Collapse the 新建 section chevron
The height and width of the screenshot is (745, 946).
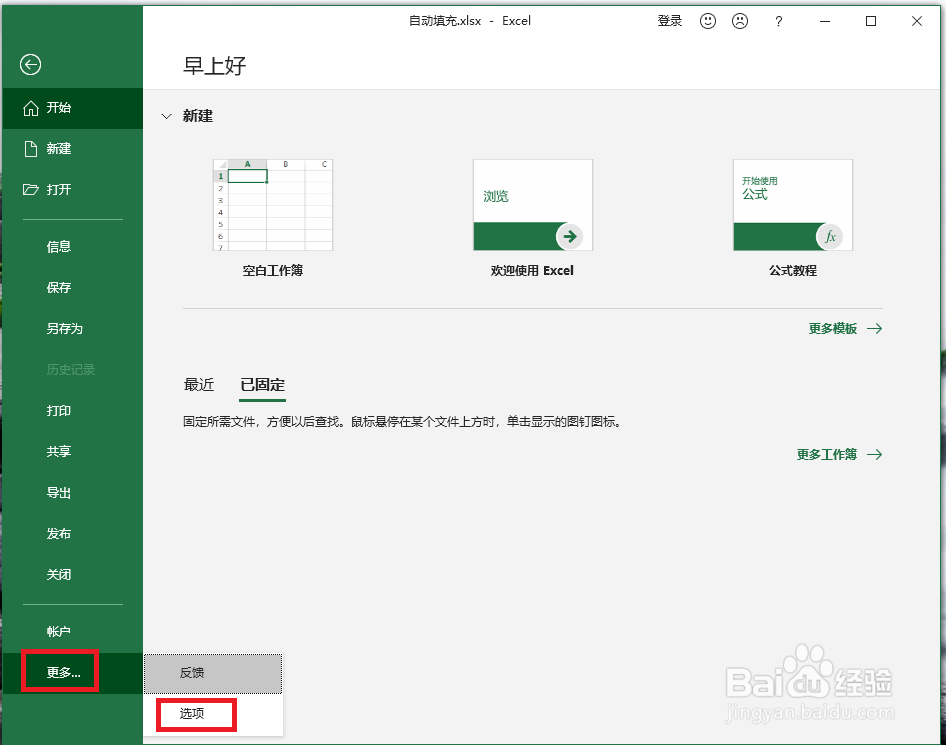(x=167, y=116)
